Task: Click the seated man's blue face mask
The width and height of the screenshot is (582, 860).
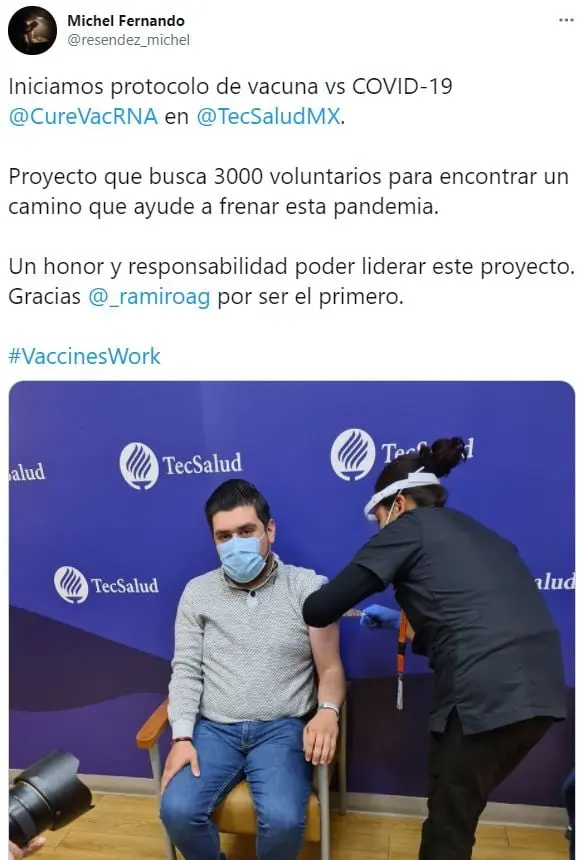Action: [242, 558]
